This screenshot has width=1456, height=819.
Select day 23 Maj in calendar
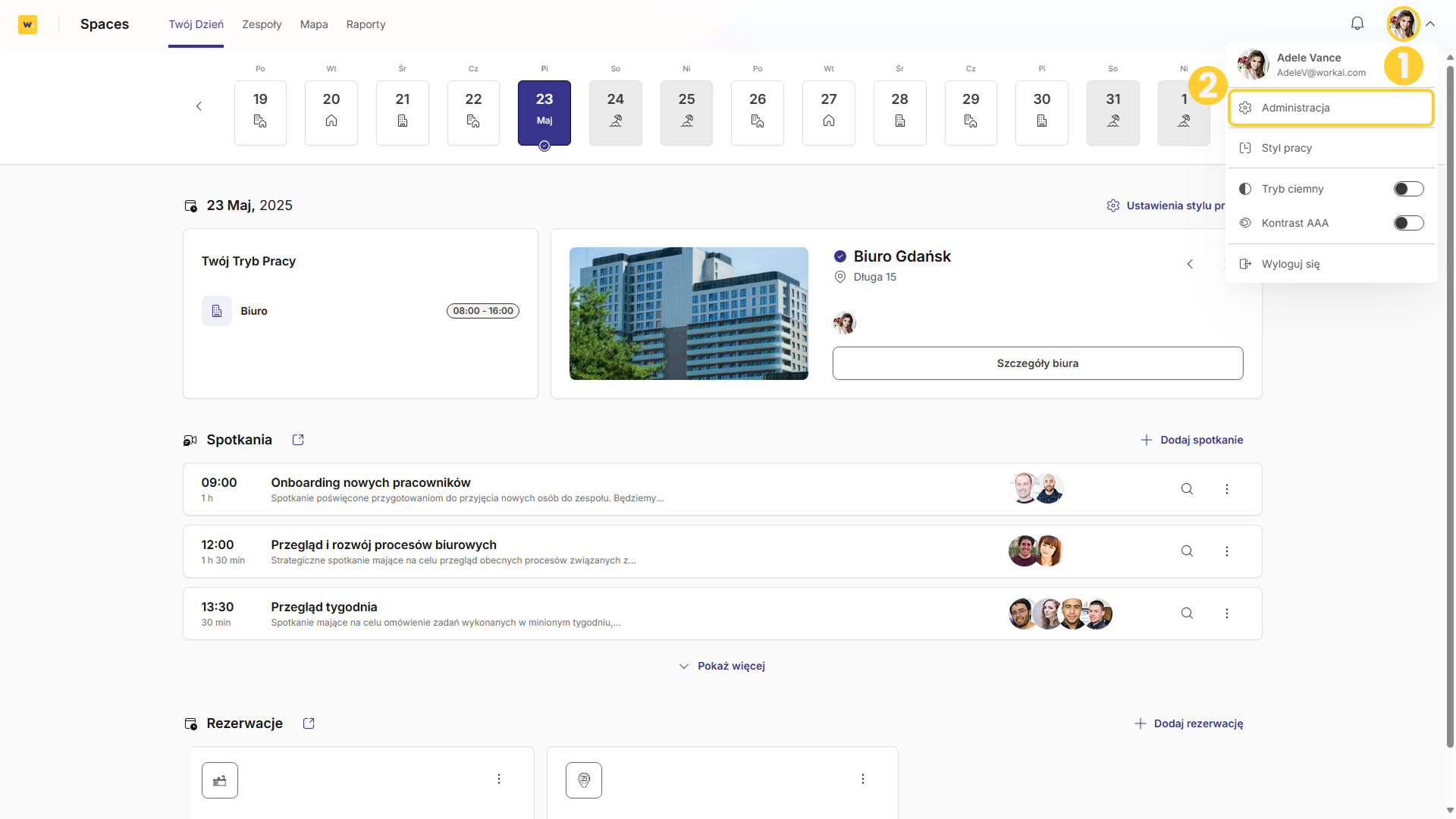click(x=544, y=112)
